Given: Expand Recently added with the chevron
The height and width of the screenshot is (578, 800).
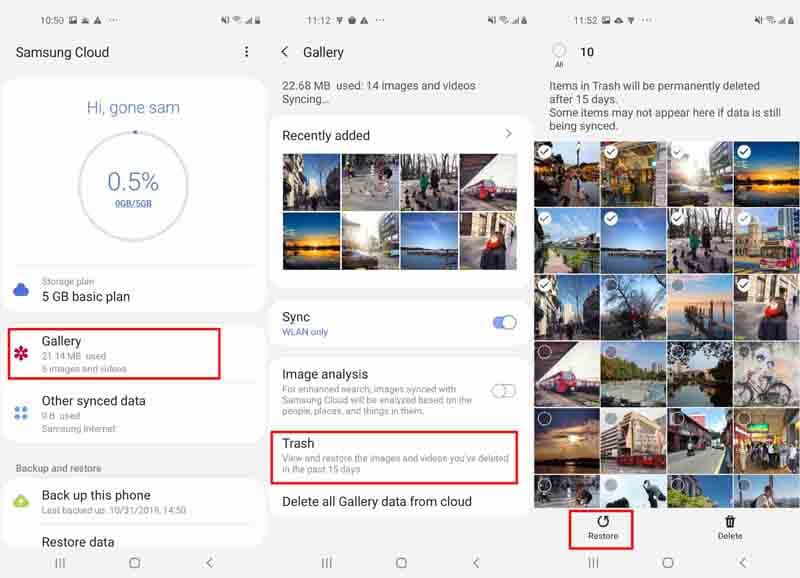Looking at the screenshot, I should 508,134.
